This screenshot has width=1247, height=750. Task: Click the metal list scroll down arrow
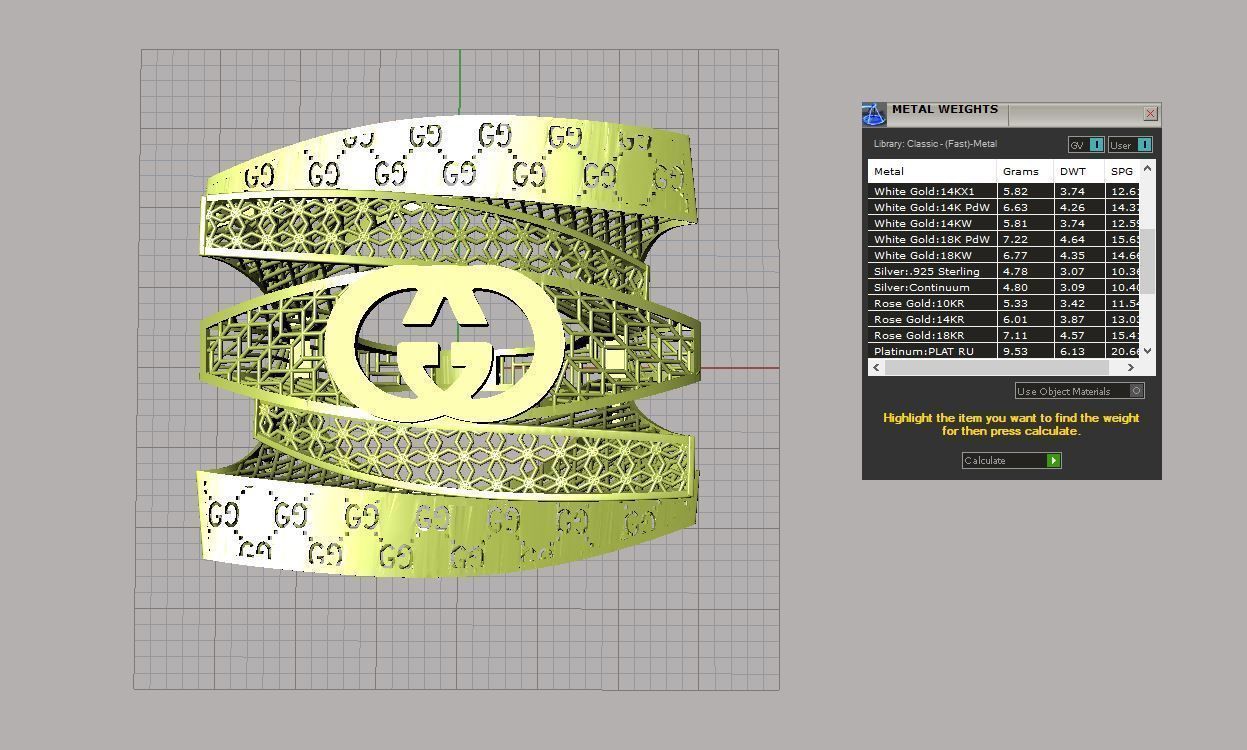pyautogui.click(x=1147, y=350)
